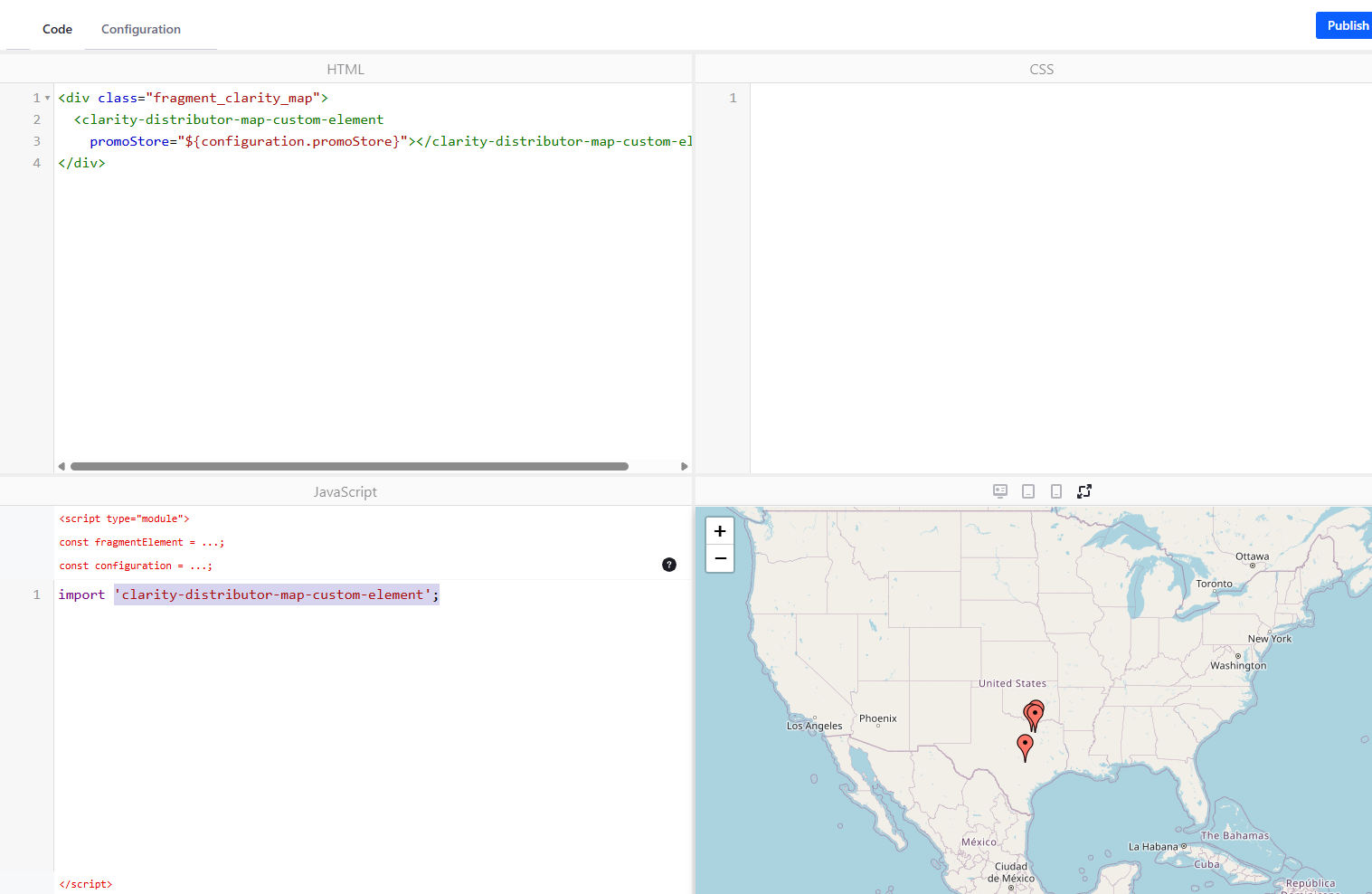This screenshot has width=1372, height=894.
Task: Click the promoStore attribute name
Action: [x=129, y=141]
